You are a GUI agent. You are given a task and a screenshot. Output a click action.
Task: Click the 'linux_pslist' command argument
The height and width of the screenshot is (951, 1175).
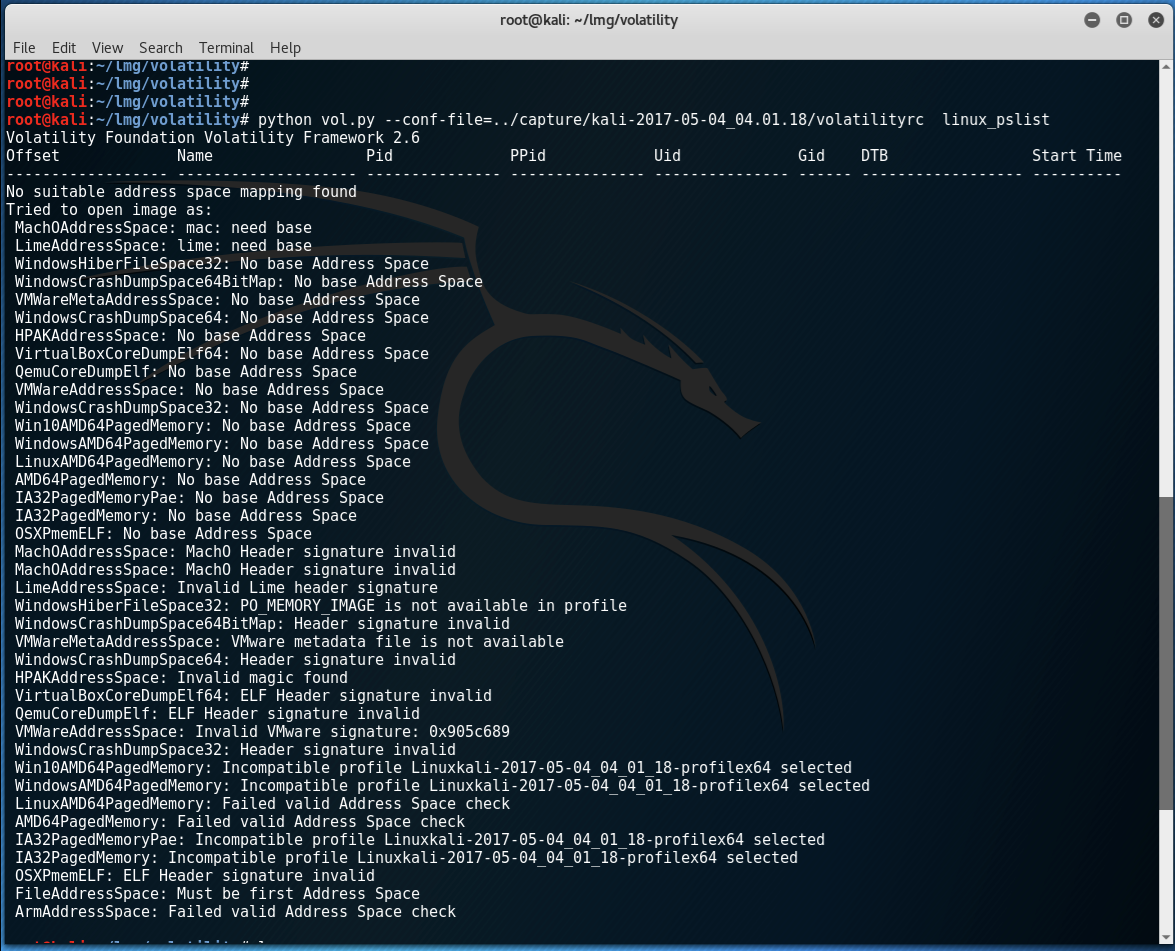(x=996, y=120)
